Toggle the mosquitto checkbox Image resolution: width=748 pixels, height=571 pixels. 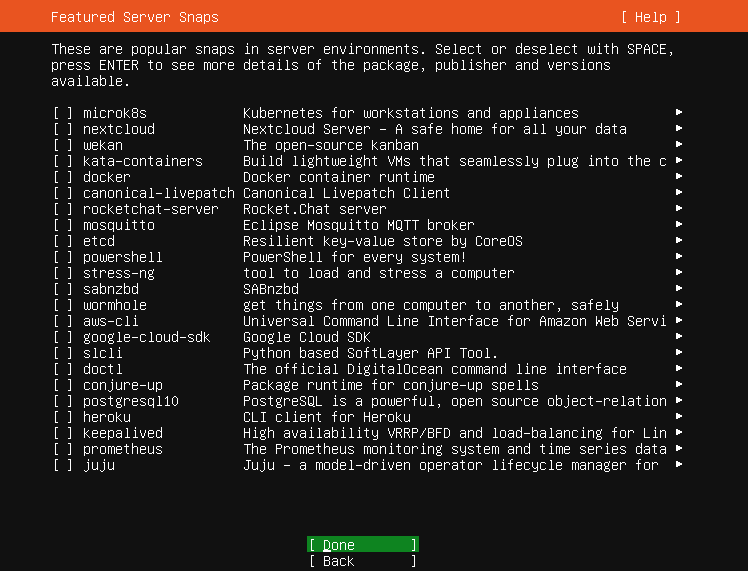coord(63,225)
